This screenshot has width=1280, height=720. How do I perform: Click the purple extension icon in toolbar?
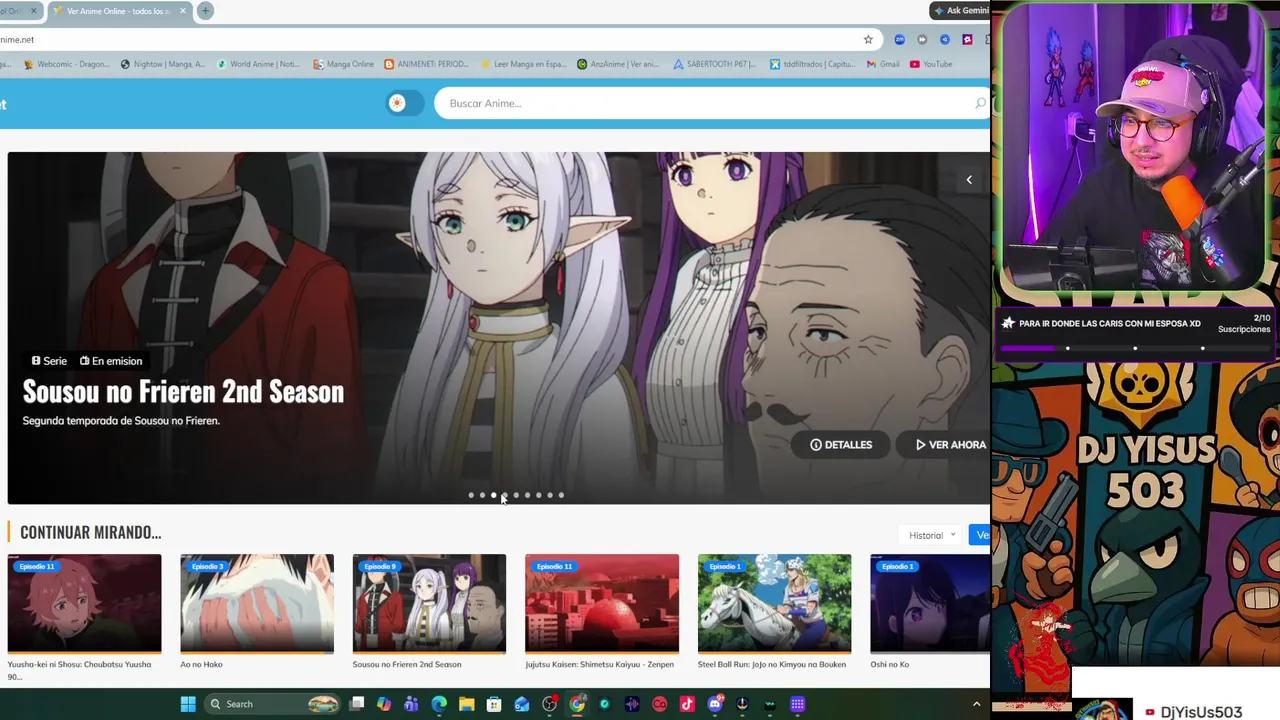pyautogui.click(x=967, y=40)
